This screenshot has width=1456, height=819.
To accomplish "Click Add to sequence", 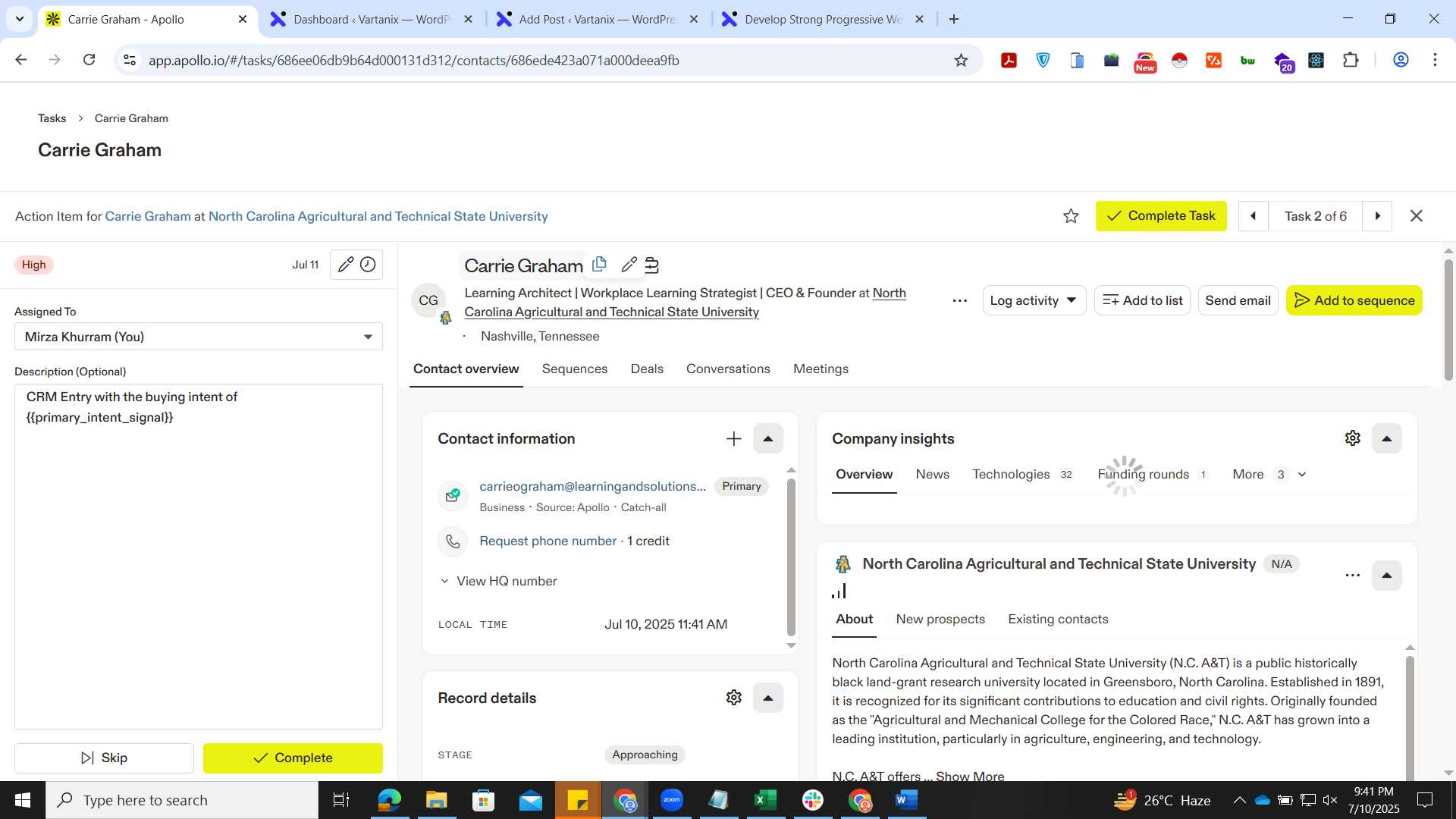I will click(x=1354, y=300).
